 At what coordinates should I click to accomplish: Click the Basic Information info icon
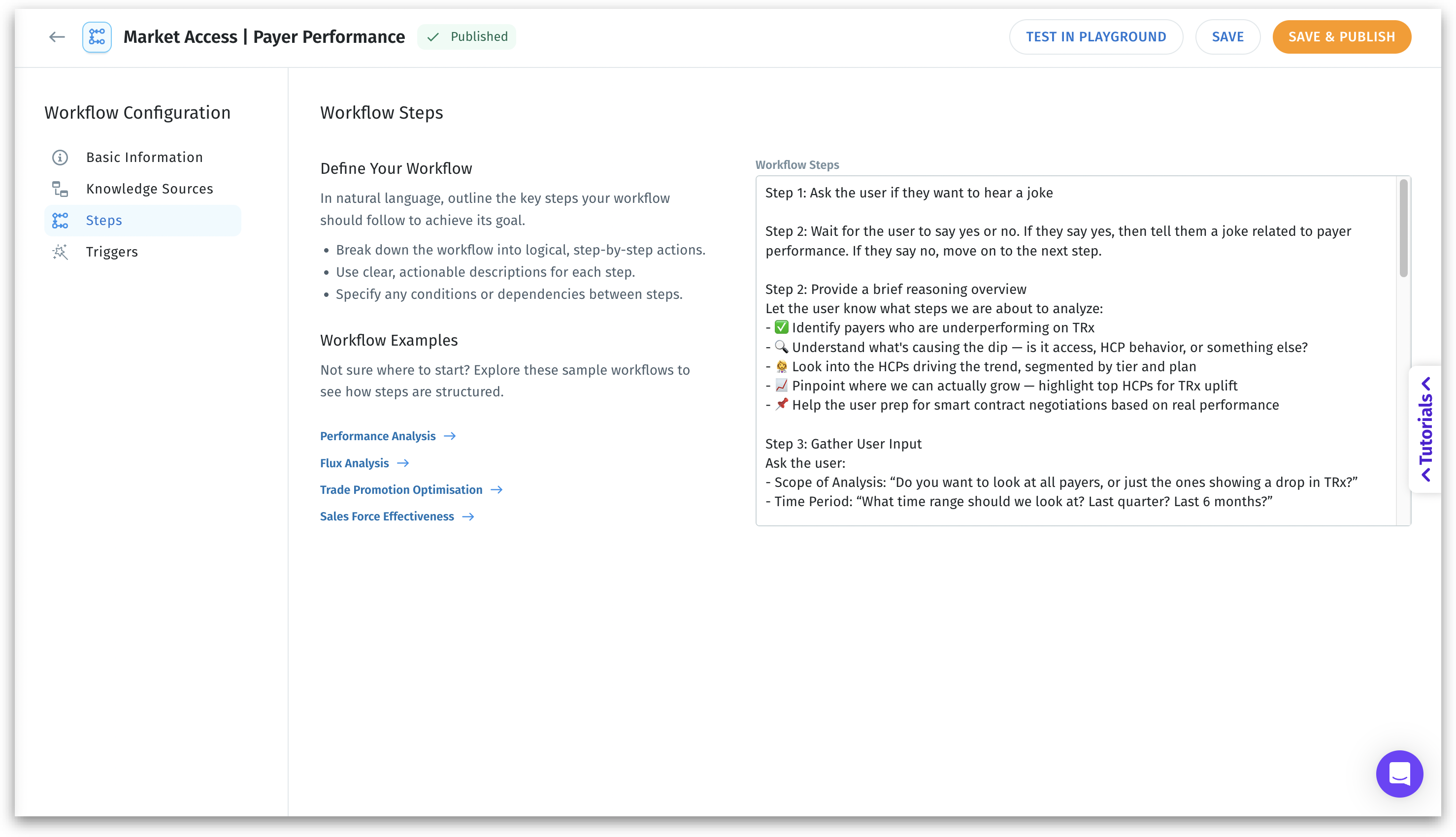tap(60, 158)
